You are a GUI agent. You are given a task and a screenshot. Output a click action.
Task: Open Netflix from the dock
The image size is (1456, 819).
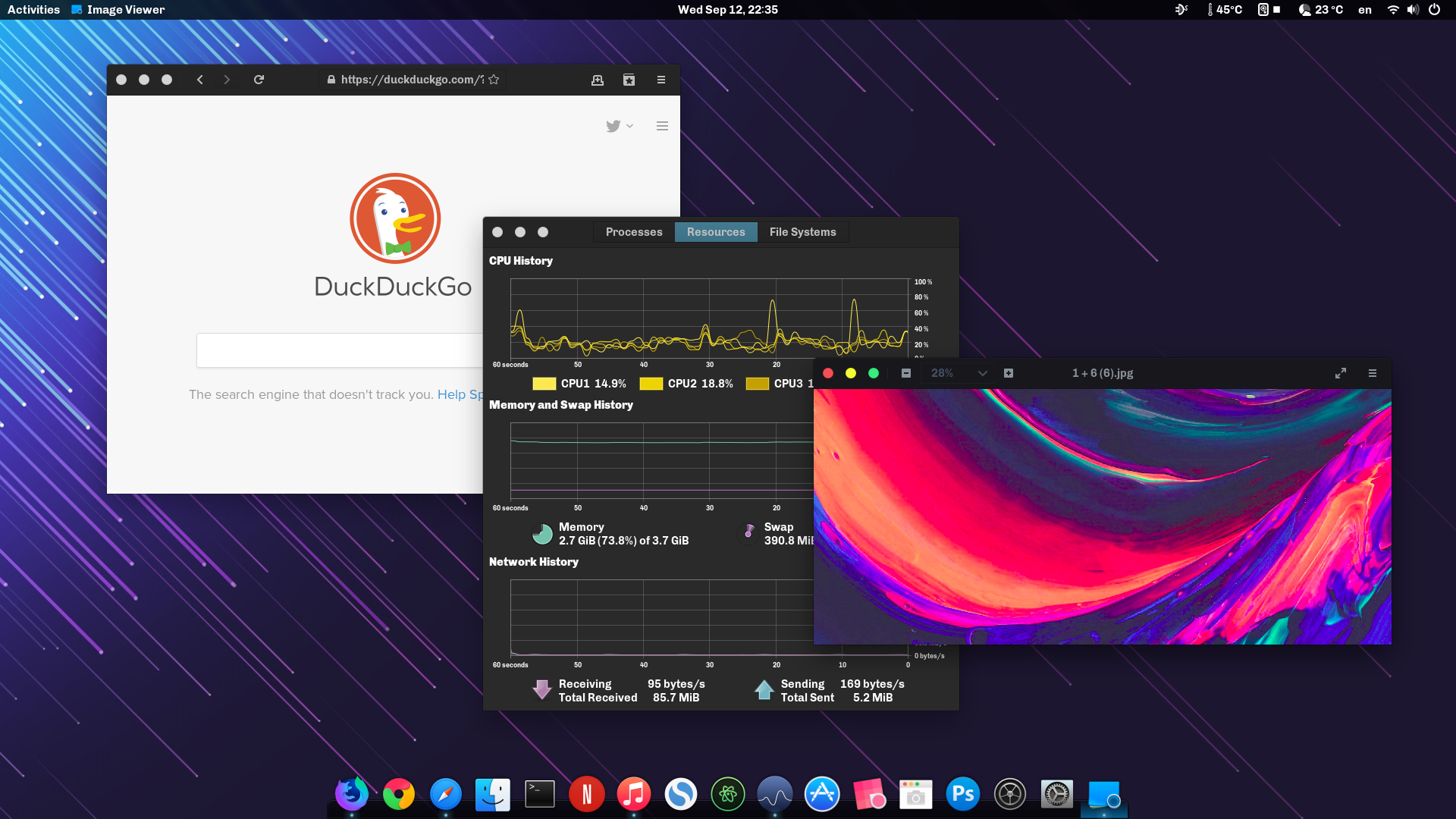[x=587, y=794]
